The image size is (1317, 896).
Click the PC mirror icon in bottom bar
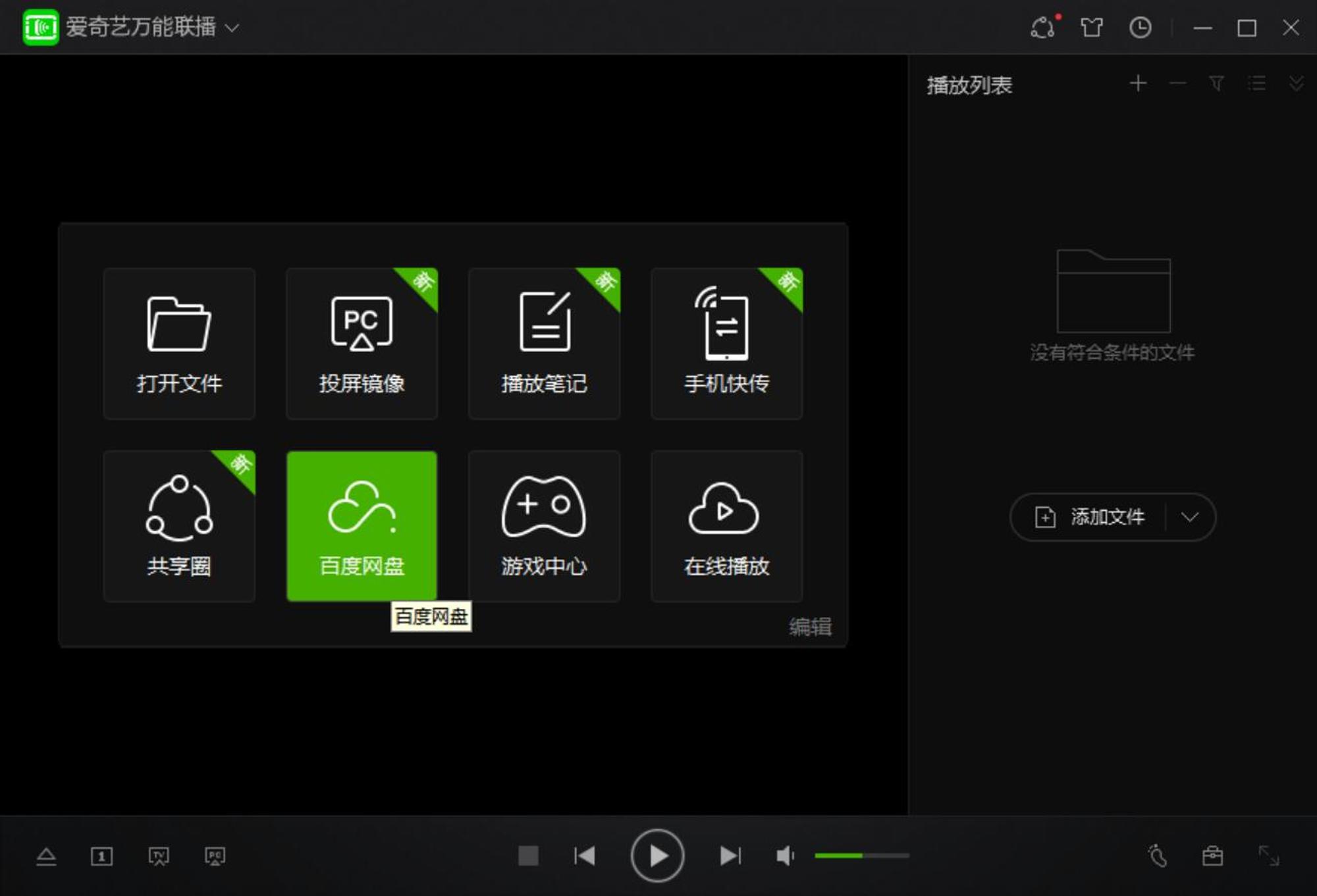[x=215, y=856]
